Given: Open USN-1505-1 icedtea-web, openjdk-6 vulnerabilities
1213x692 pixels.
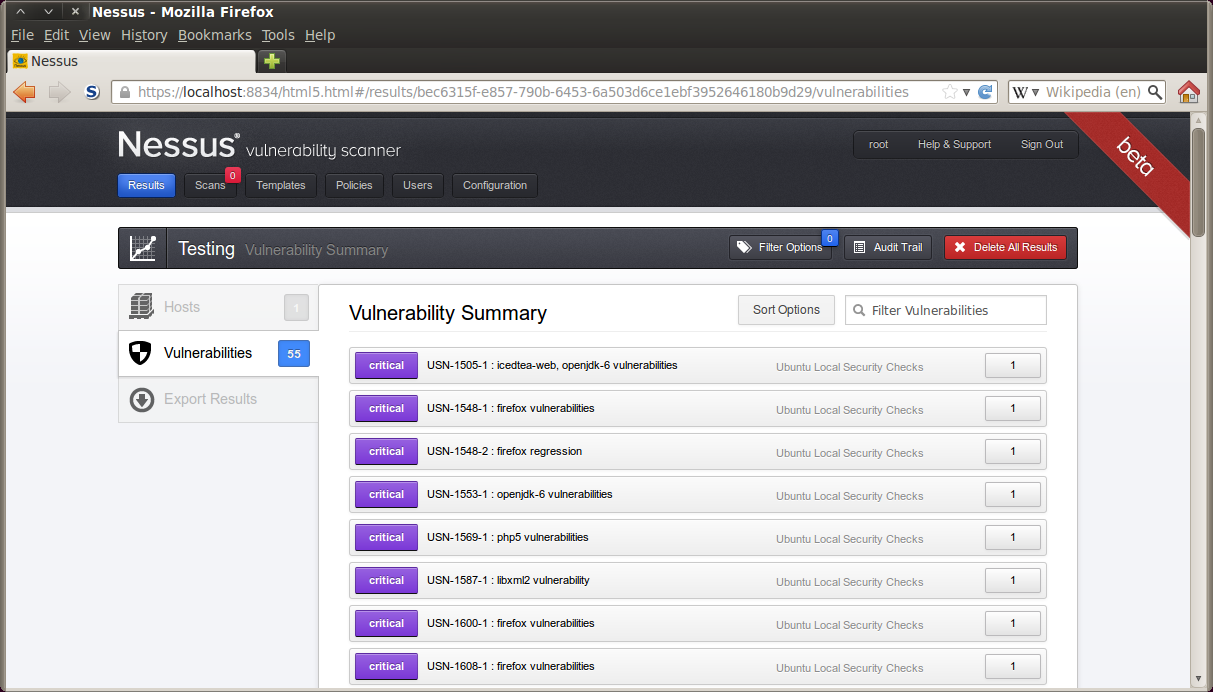Looking at the screenshot, I should 698,366.
